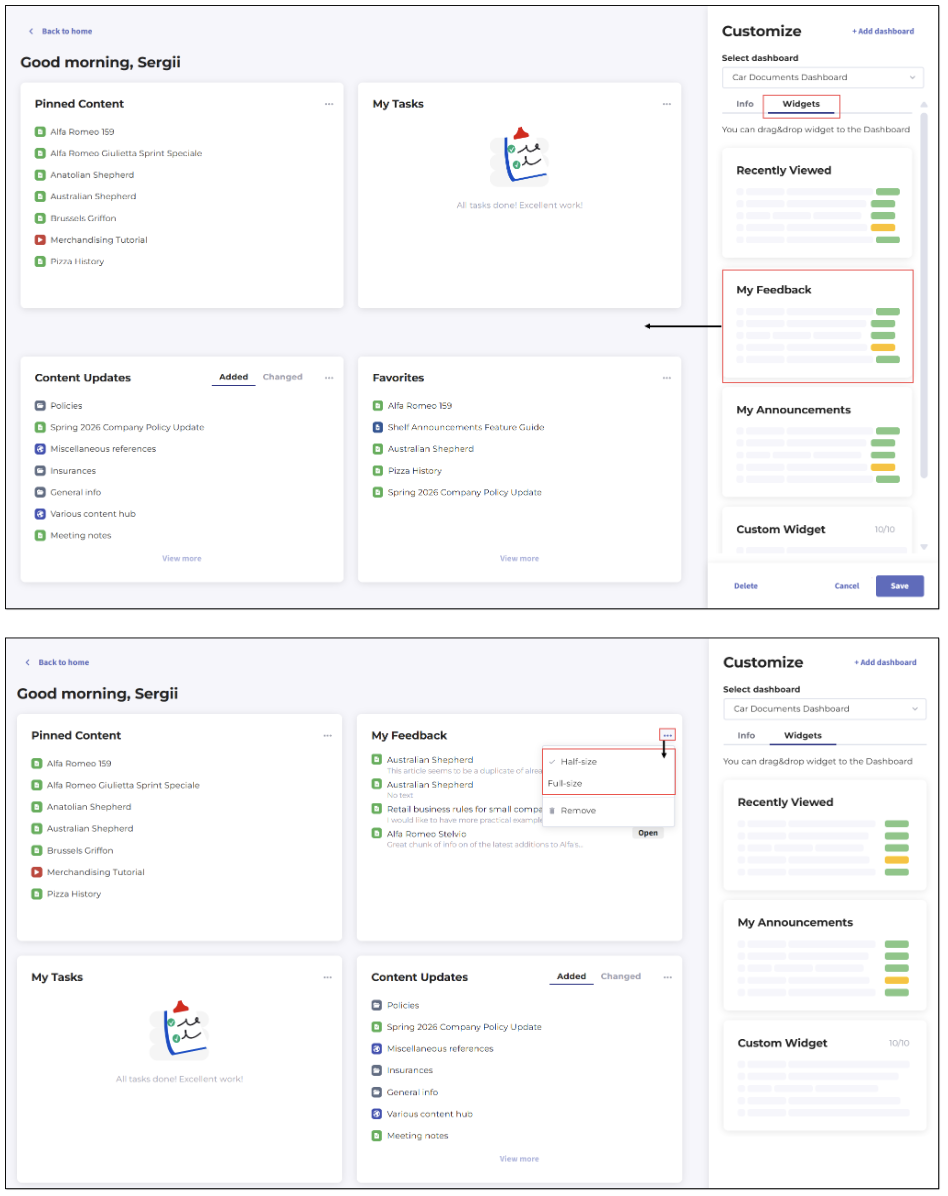The height and width of the screenshot is (1196, 948).
Task: Switch to Info tab in upper Customize panel
Action: coord(744,104)
